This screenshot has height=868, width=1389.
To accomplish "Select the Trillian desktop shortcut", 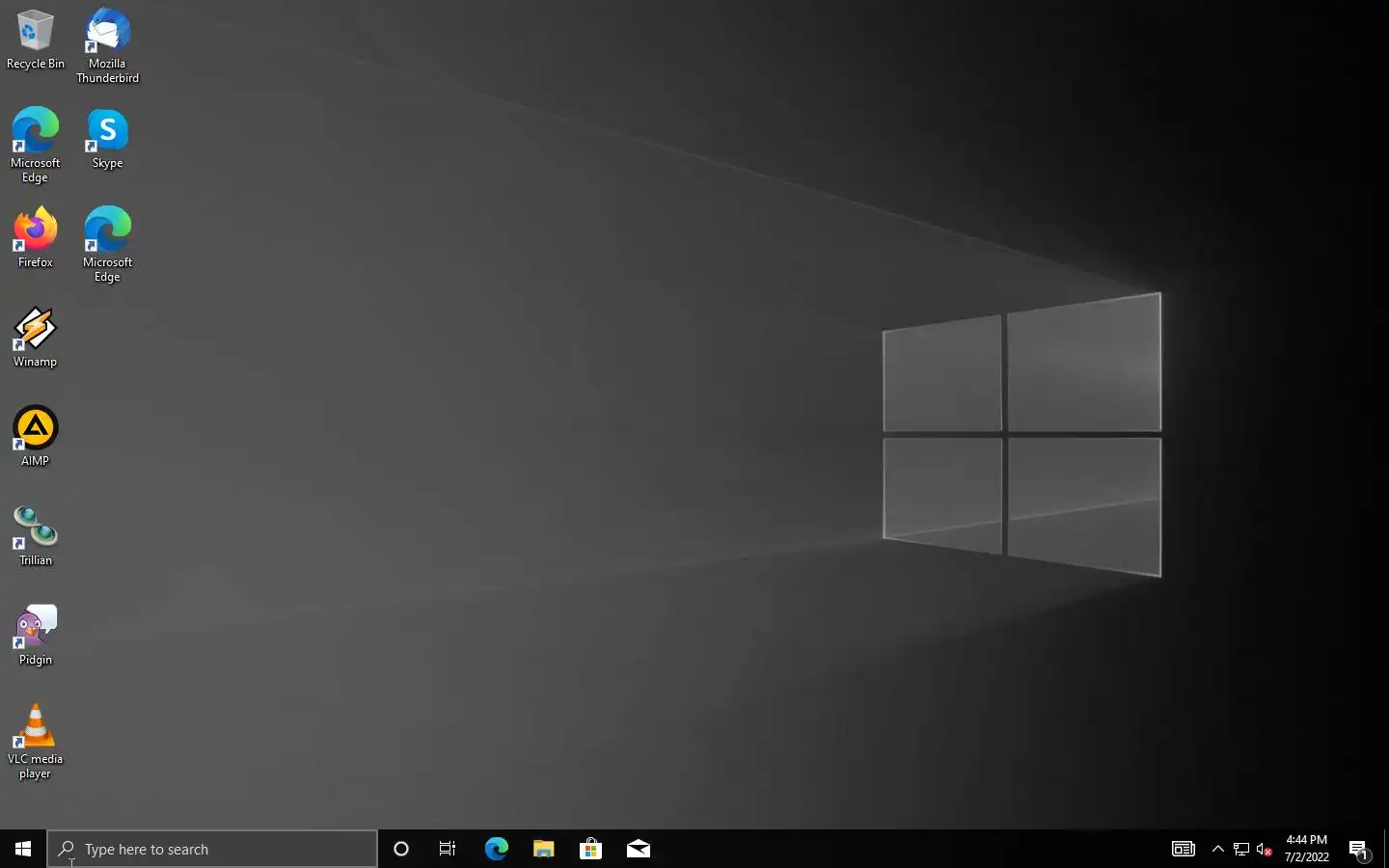I will pos(36,535).
